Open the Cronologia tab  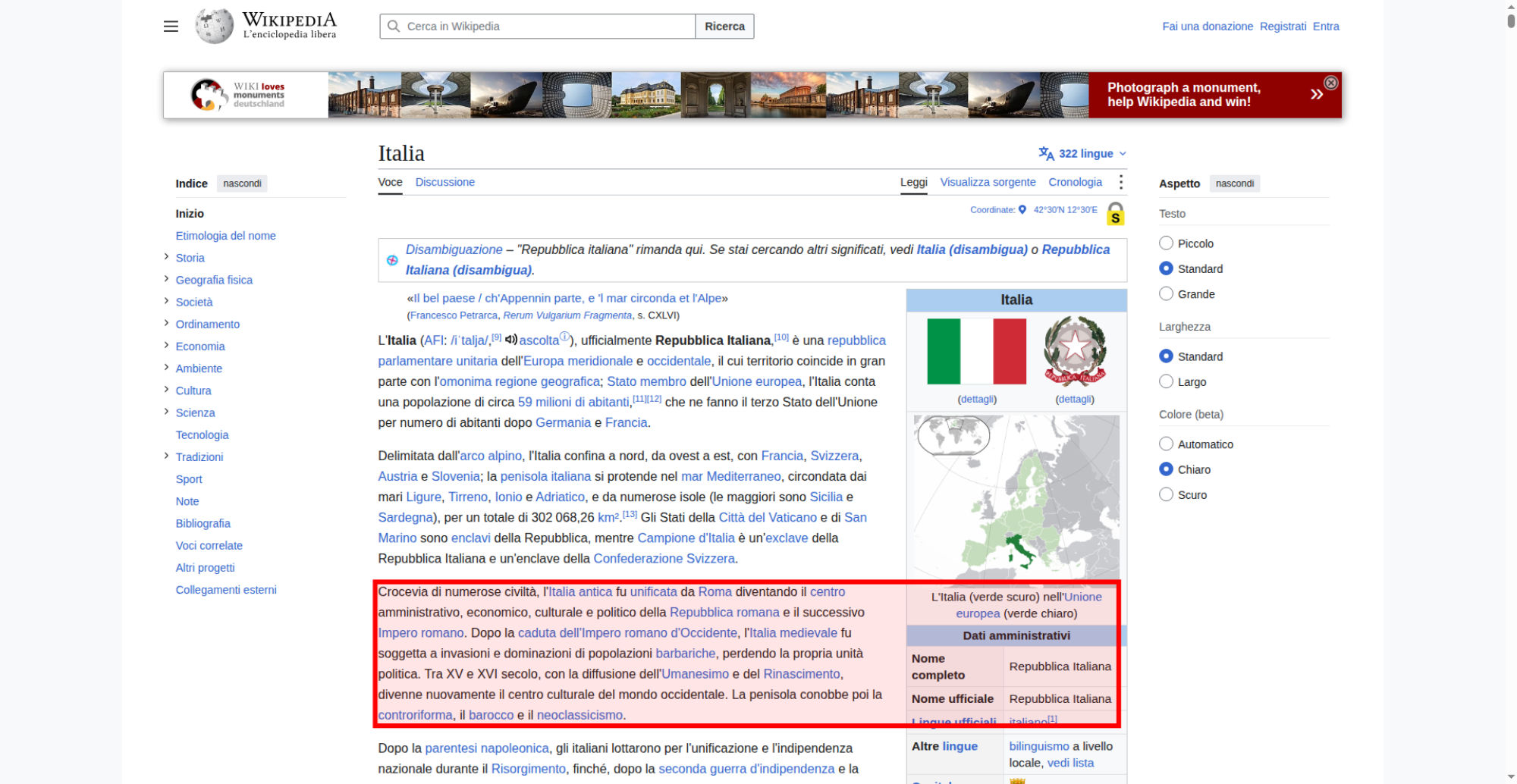click(x=1075, y=182)
